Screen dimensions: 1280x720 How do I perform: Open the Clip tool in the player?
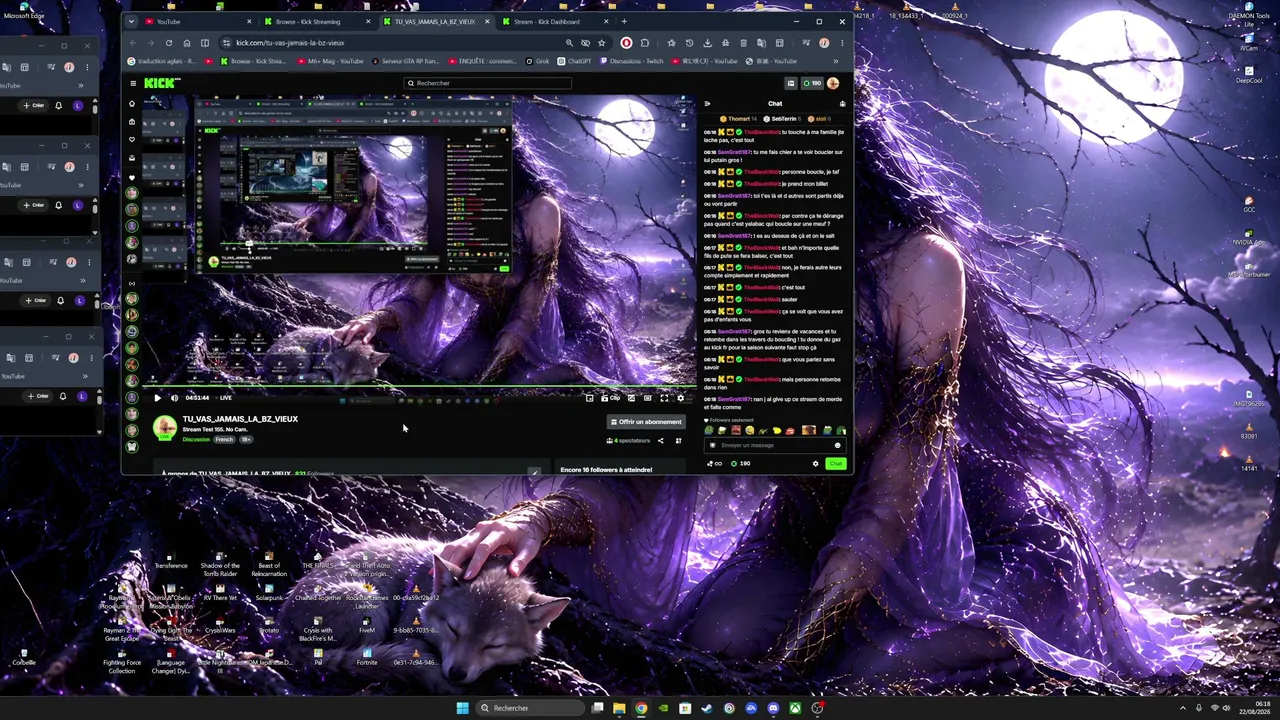(609, 398)
